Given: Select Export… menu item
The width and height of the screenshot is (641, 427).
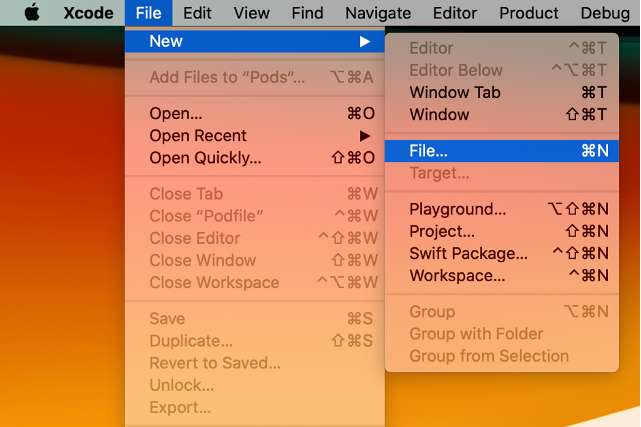Looking at the screenshot, I should [255, 407].
